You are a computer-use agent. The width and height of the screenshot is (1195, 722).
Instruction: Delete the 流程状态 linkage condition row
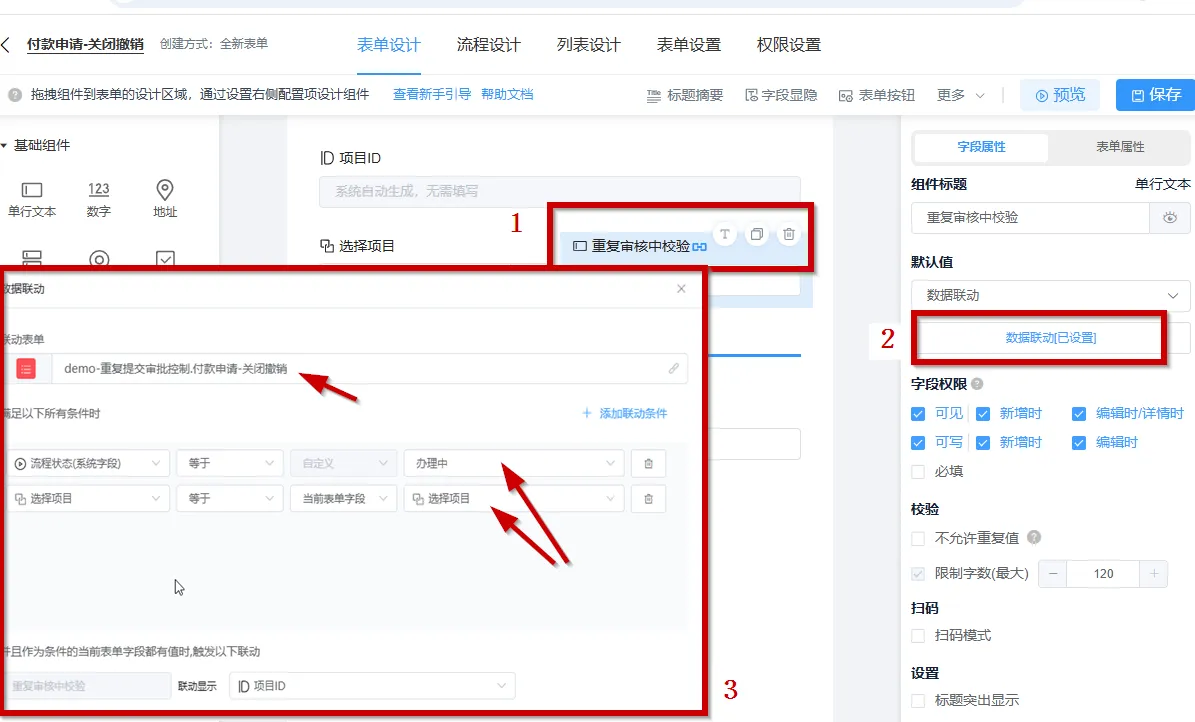(x=648, y=464)
